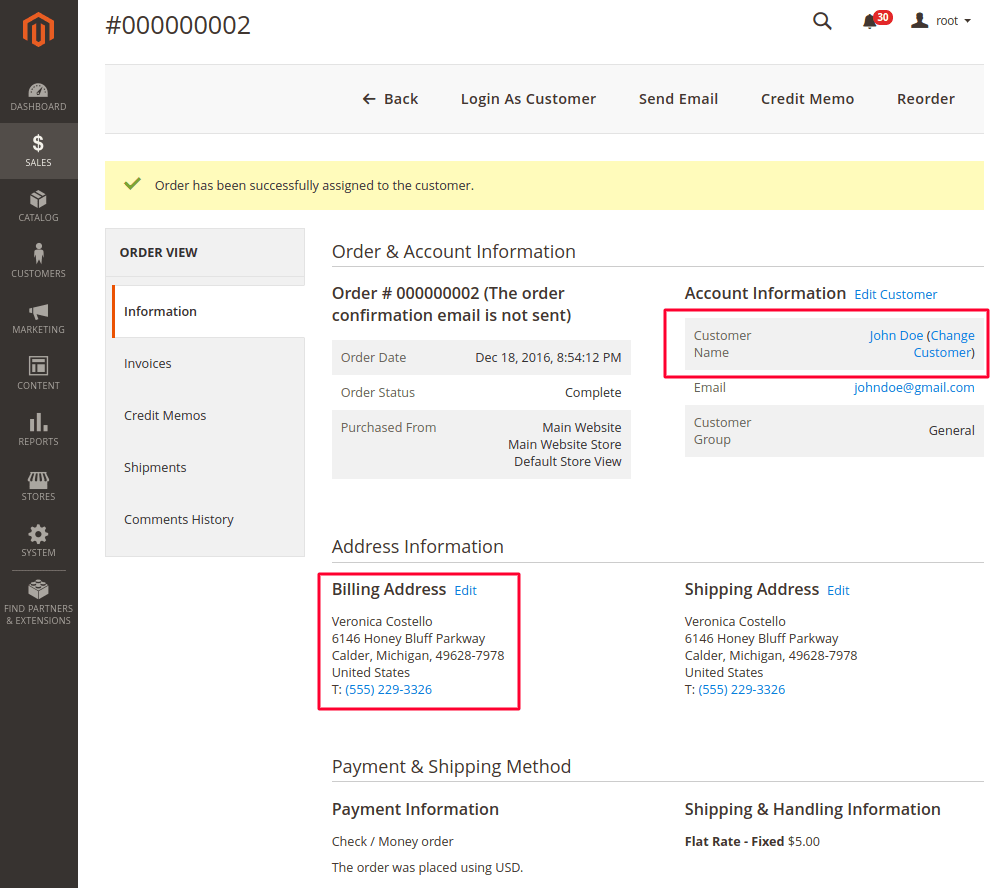
Task: Open johndoe@gmail.com email link
Action: (x=914, y=388)
